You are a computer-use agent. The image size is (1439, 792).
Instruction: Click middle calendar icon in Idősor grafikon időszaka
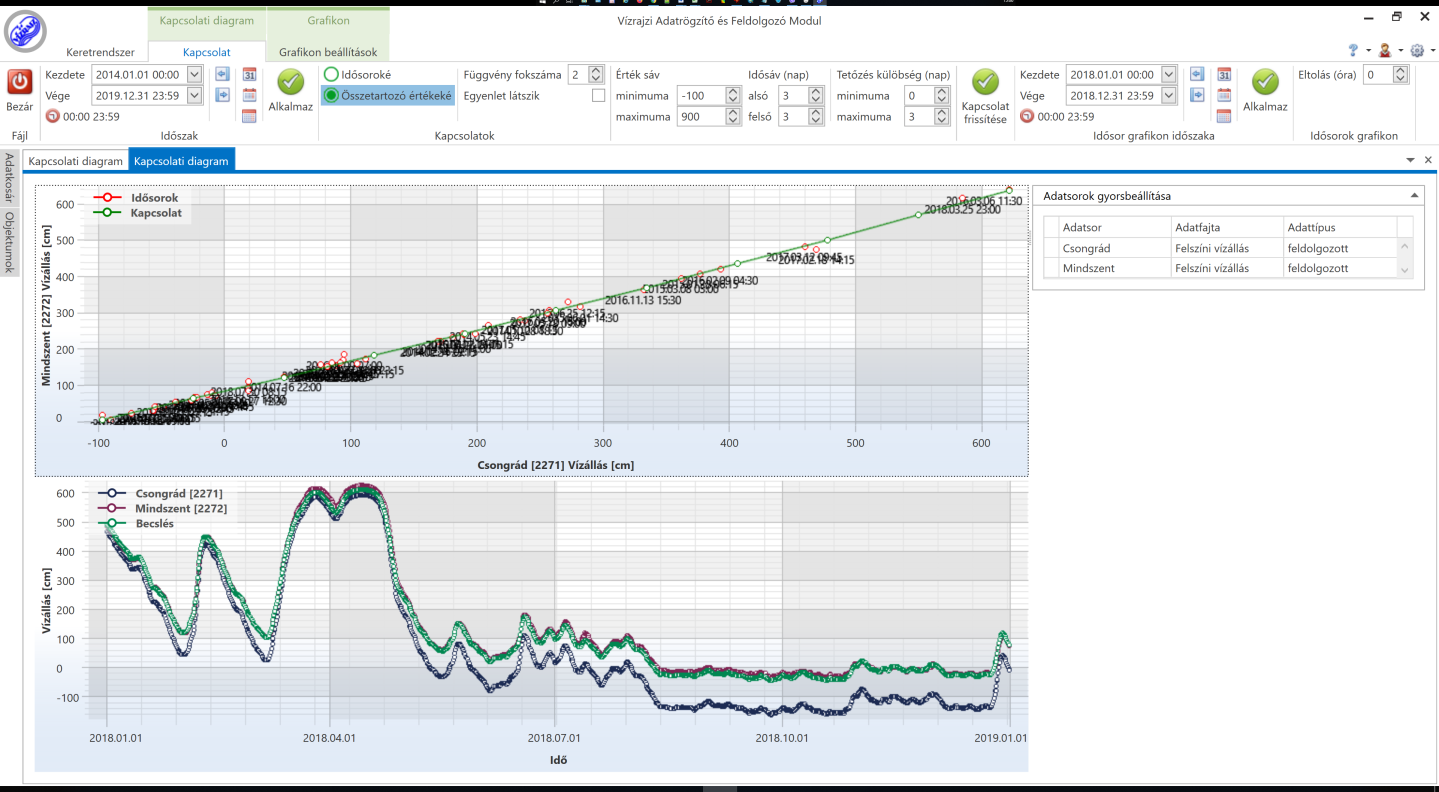pos(1224,95)
